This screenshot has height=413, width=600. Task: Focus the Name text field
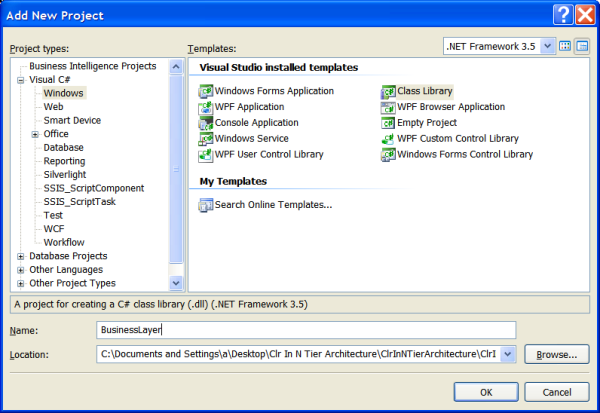(306, 330)
